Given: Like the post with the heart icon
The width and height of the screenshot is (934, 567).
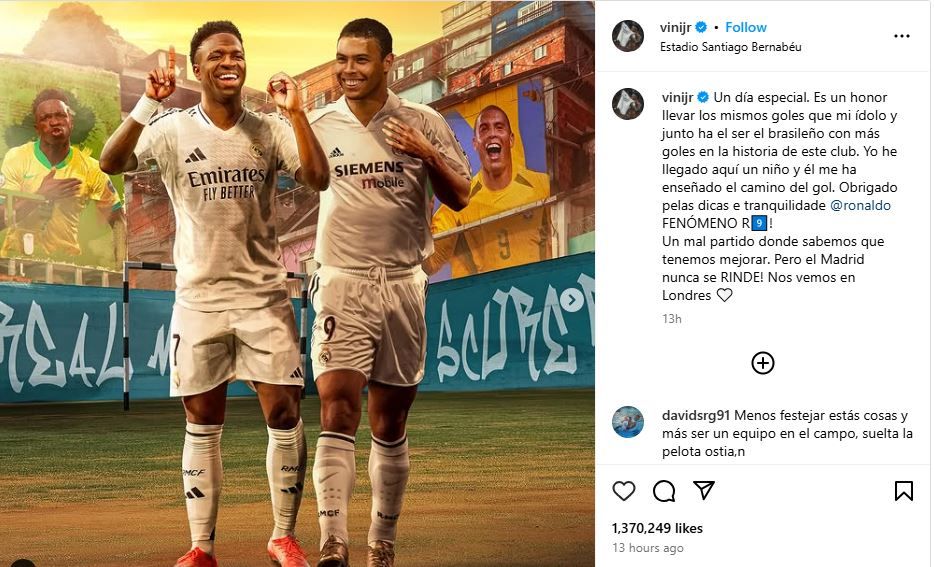Looking at the screenshot, I should coord(624,491).
